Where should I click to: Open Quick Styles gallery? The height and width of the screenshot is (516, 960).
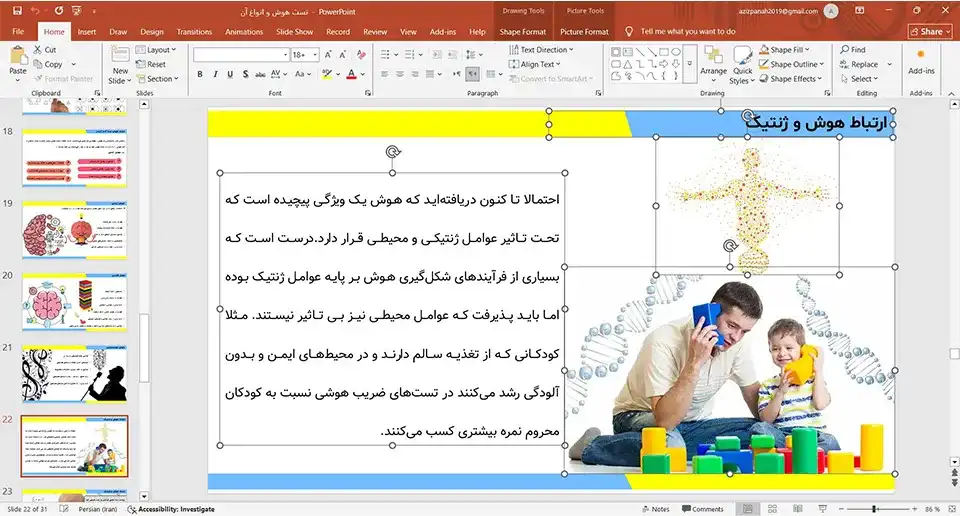(741, 65)
